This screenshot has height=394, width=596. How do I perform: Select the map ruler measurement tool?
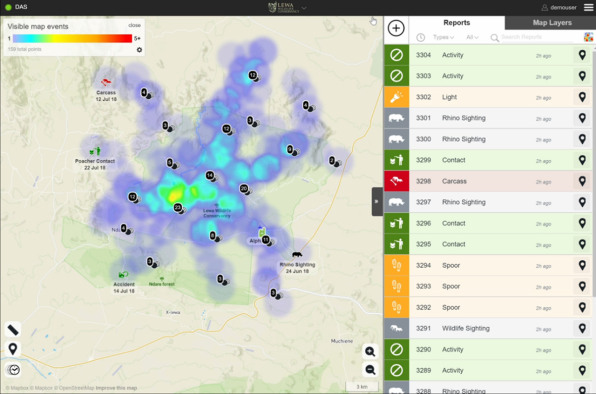[x=13, y=329]
